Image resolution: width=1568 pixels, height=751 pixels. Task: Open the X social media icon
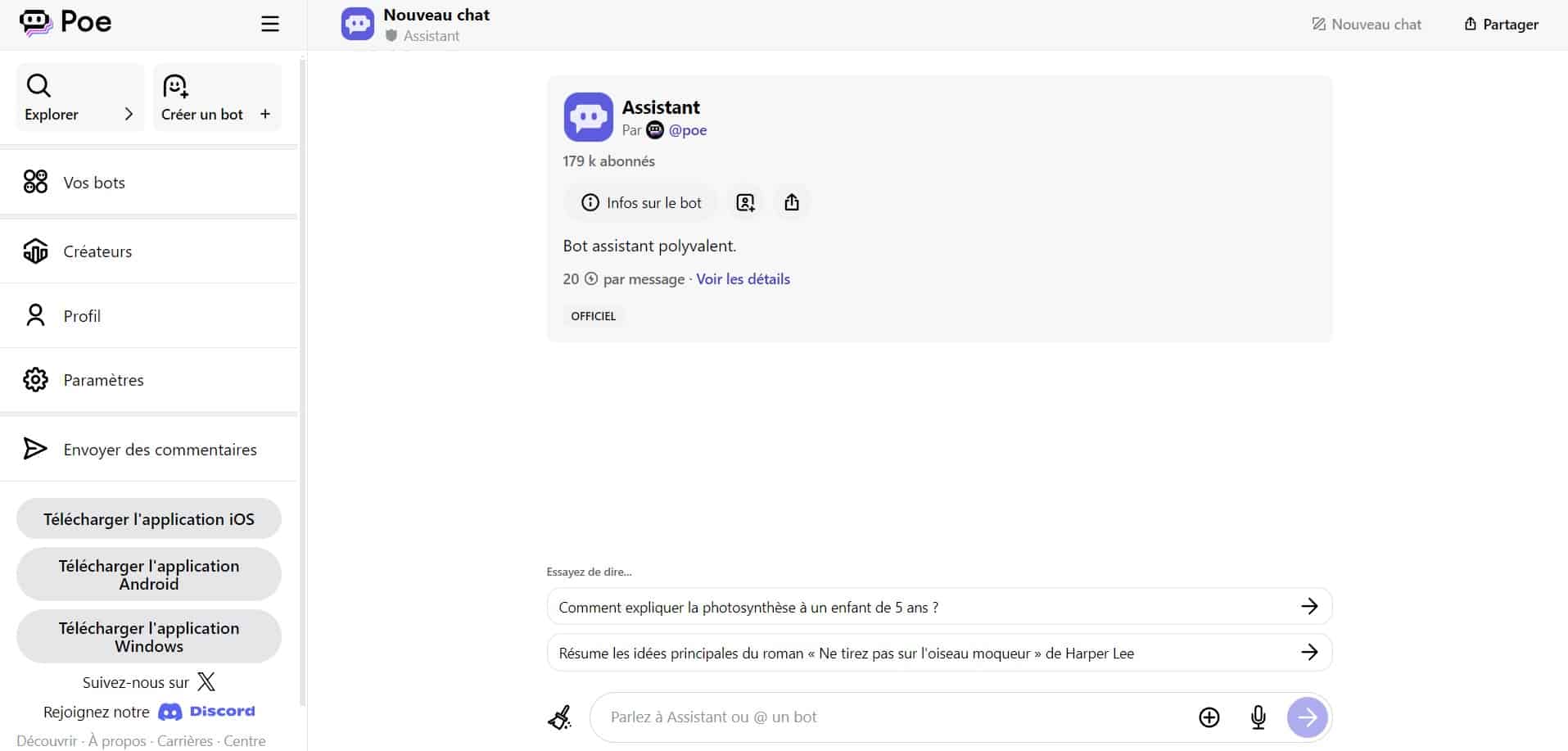[206, 681]
